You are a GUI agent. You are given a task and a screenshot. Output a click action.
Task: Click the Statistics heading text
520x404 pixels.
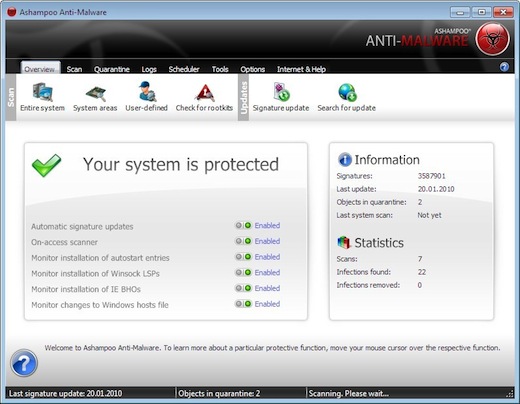[379, 243]
